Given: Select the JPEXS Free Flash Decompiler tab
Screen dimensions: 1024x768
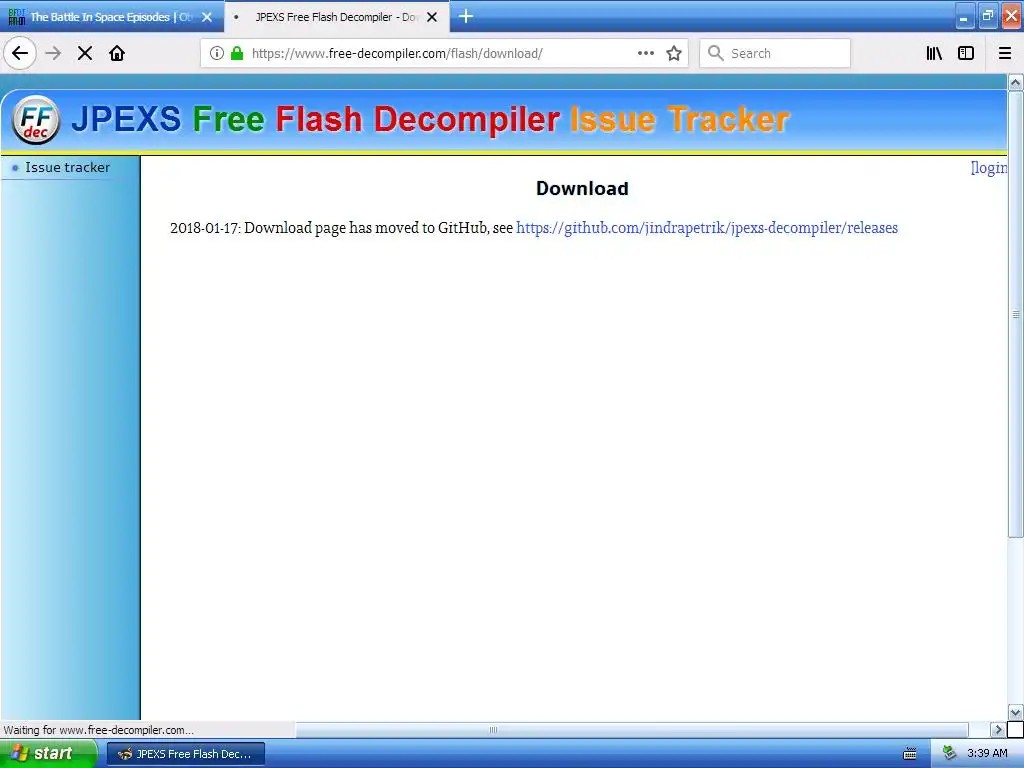Looking at the screenshot, I should (336, 17).
